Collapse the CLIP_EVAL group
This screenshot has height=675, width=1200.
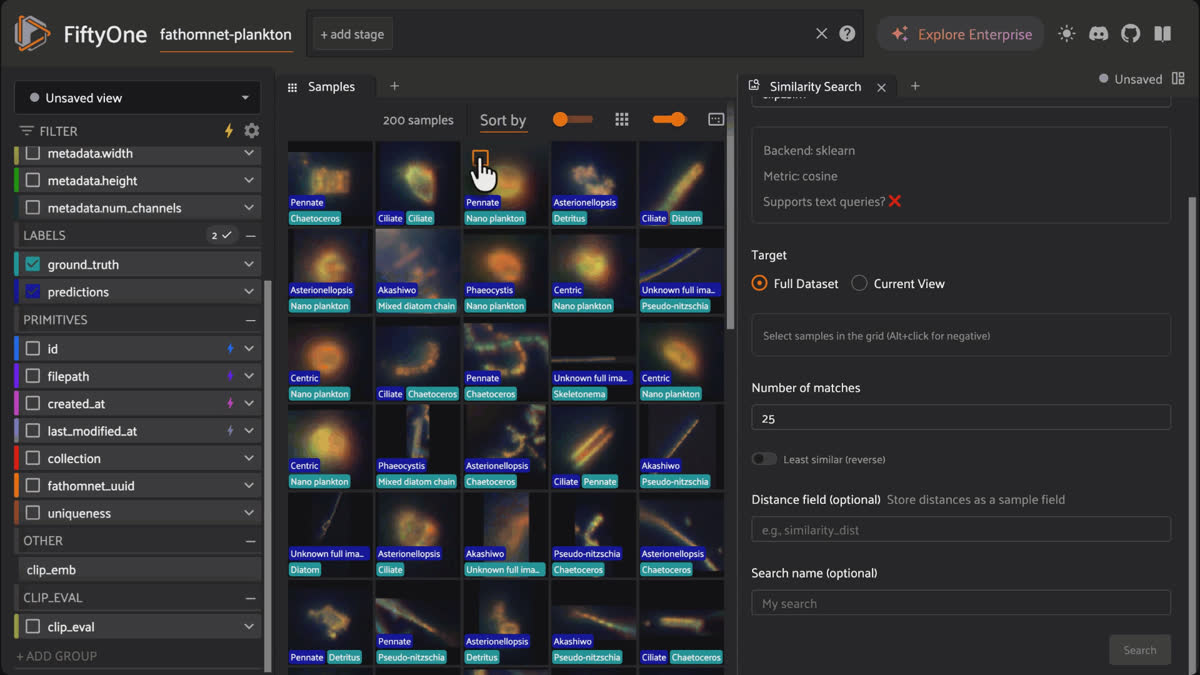point(251,598)
